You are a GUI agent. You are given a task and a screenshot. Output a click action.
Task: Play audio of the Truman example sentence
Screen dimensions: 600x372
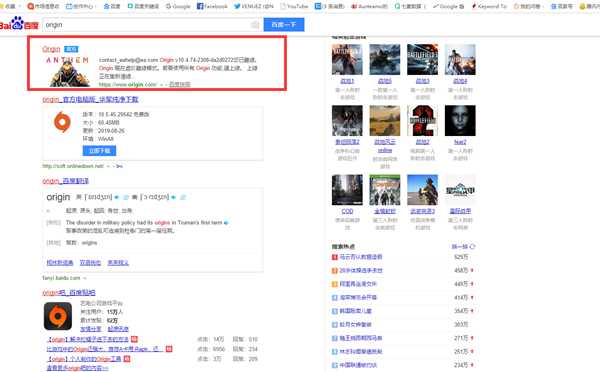[x=226, y=223]
